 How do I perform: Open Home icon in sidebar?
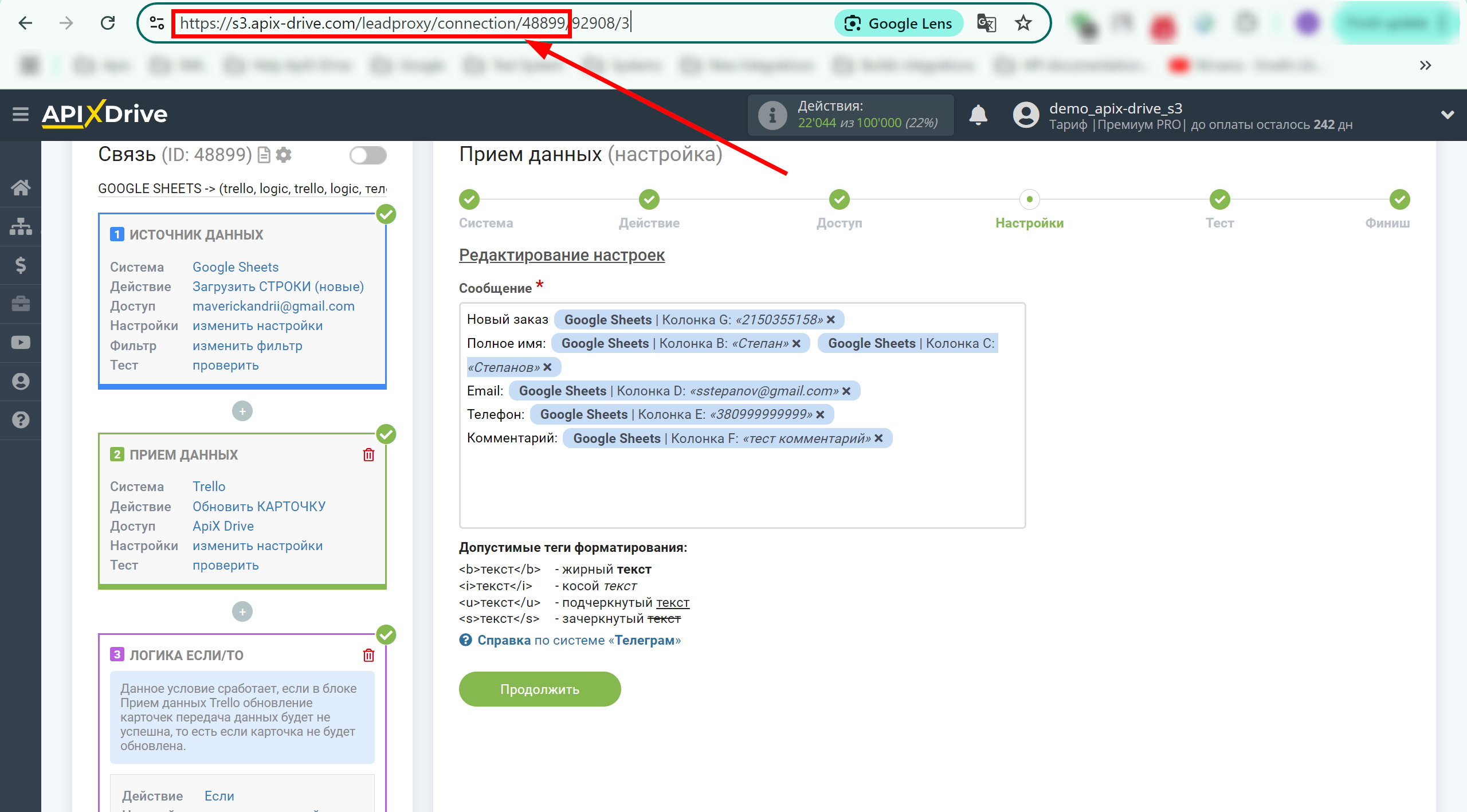tap(21, 187)
